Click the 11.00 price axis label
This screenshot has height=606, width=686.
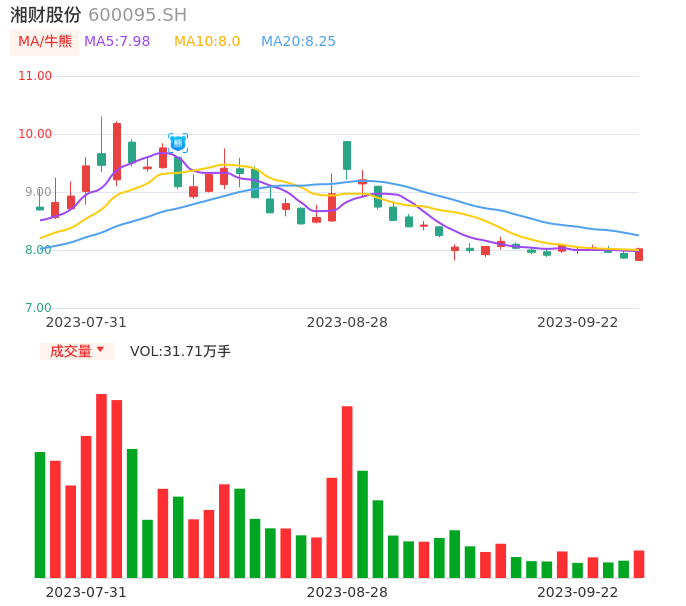pos(35,76)
